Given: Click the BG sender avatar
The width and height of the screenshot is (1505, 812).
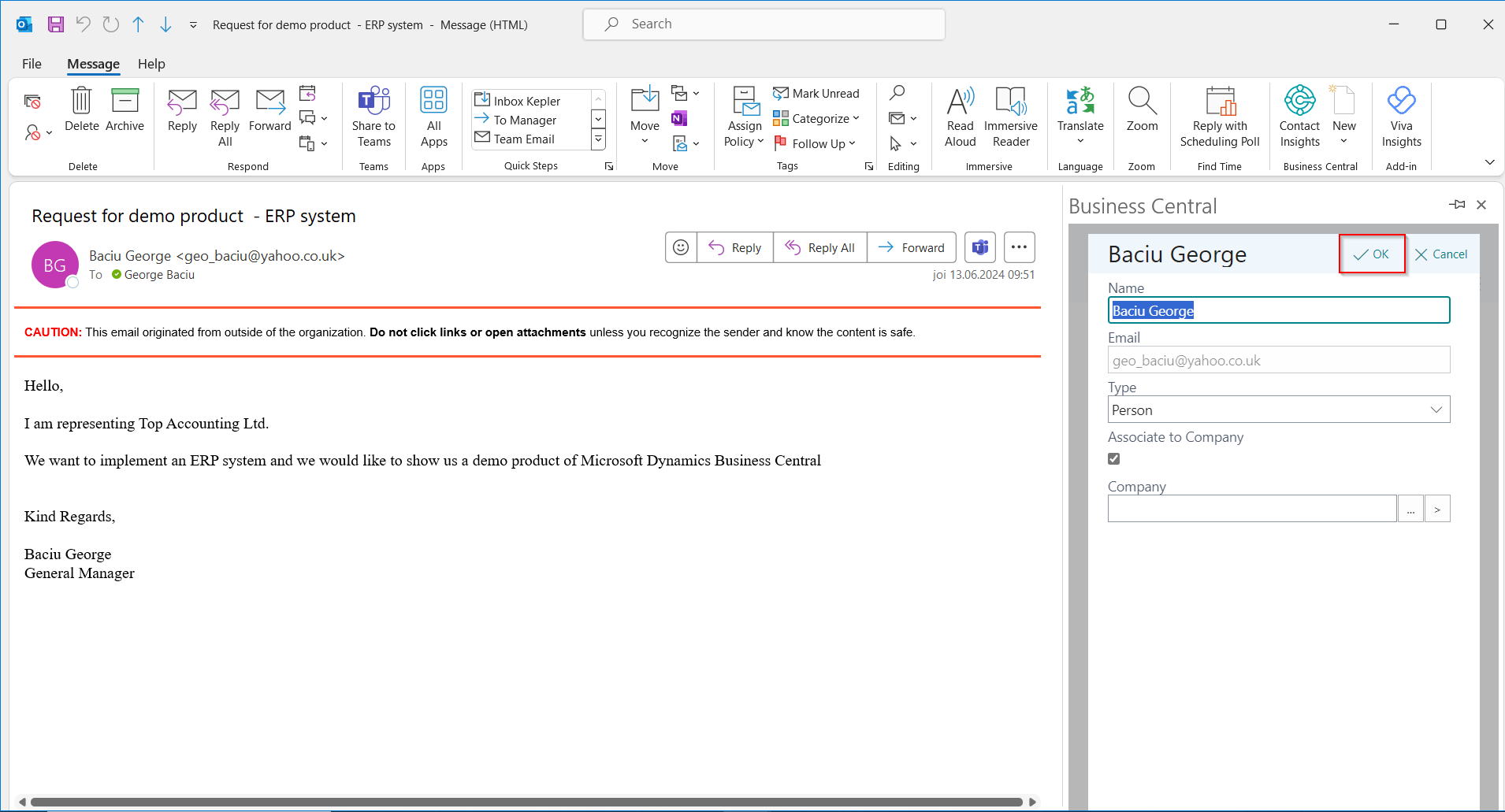Looking at the screenshot, I should pyautogui.click(x=54, y=265).
